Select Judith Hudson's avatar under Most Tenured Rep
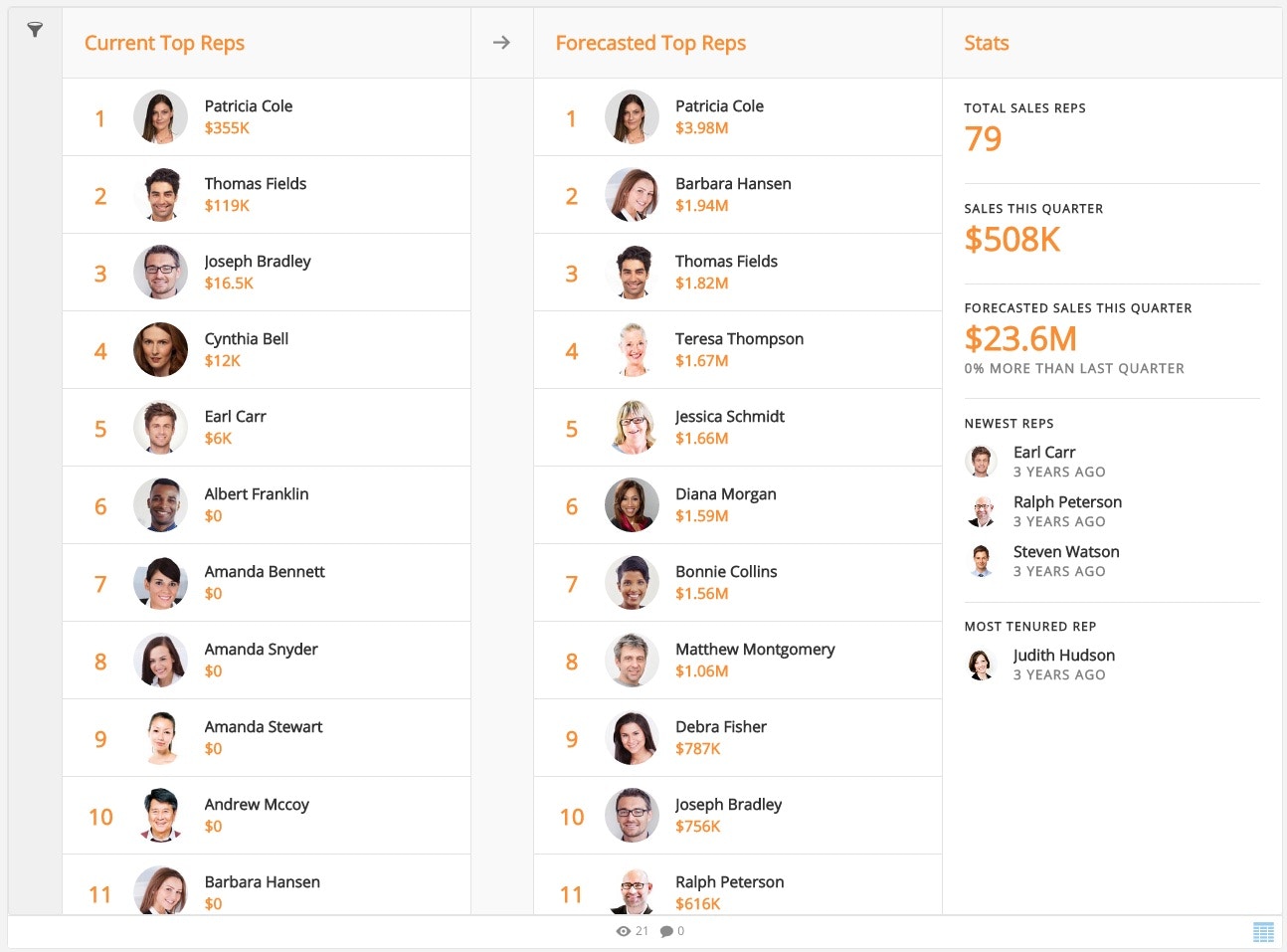The image size is (1287, 952). (981, 665)
